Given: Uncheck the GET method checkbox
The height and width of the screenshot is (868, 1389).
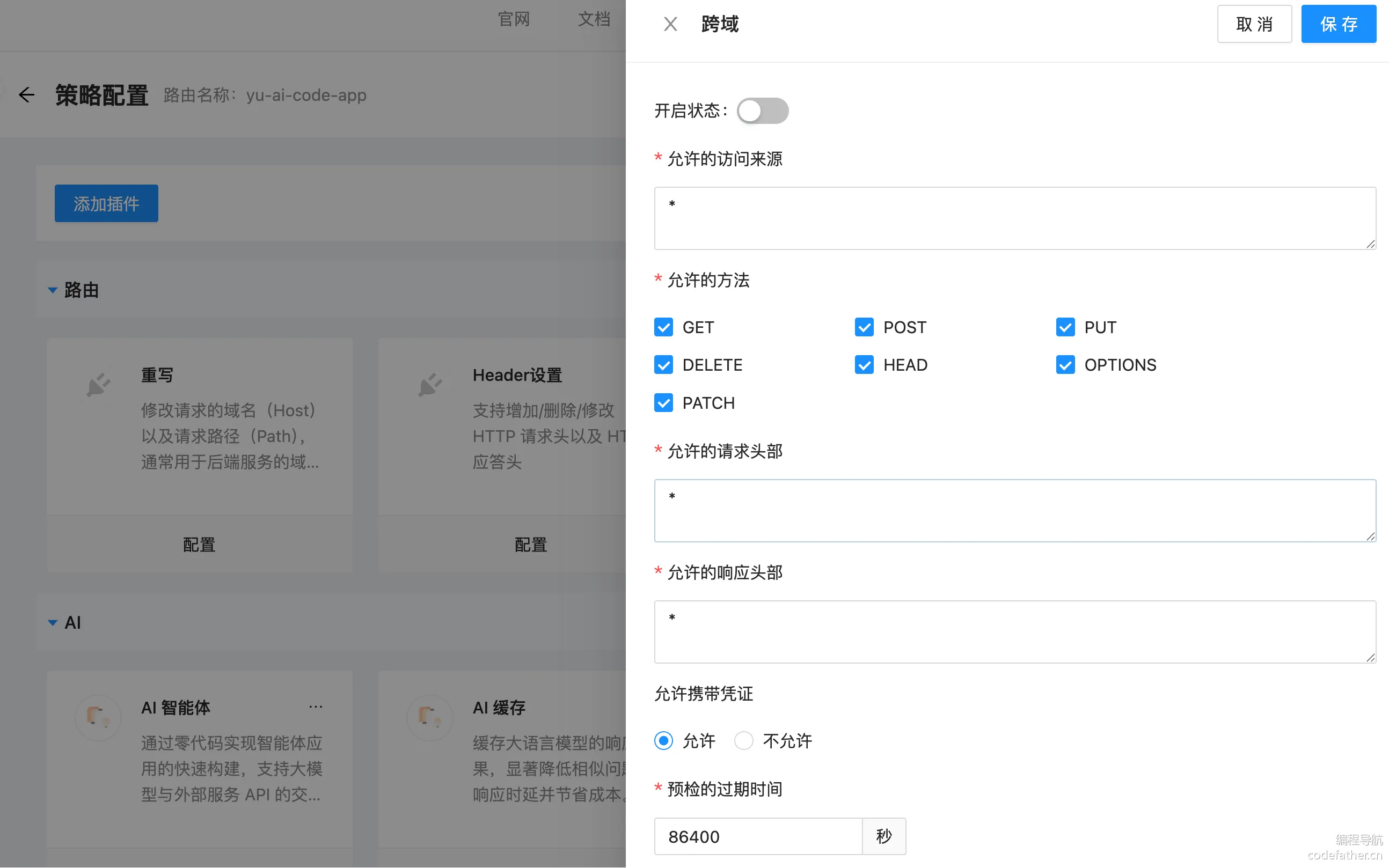Looking at the screenshot, I should (x=663, y=327).
